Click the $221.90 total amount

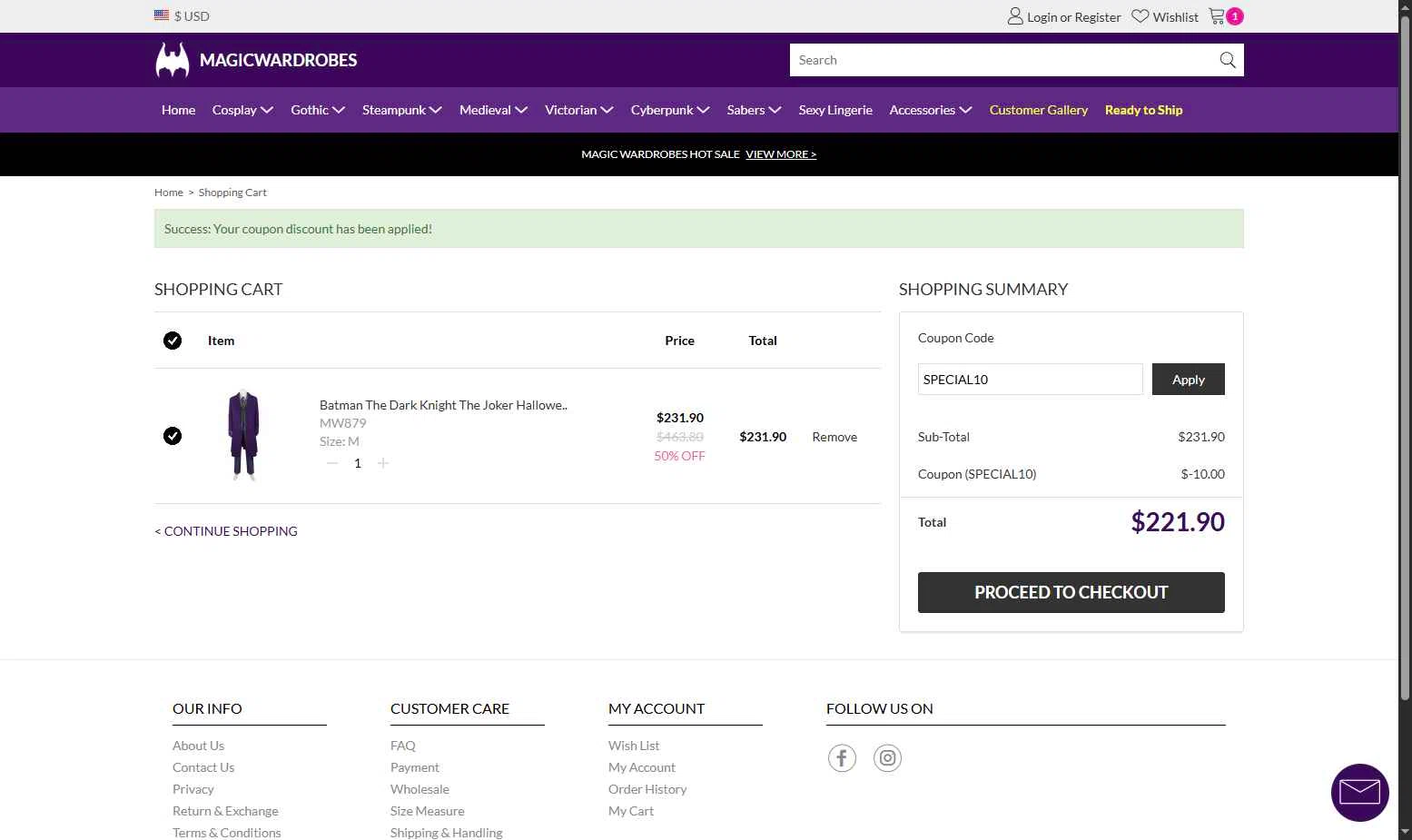click(x=1178, y=521)
